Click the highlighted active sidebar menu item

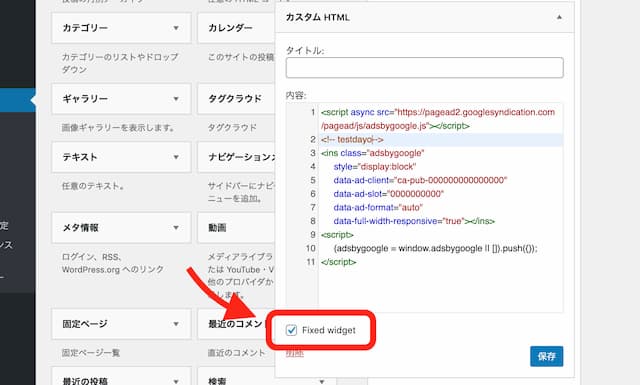click(x=18, y=100)
